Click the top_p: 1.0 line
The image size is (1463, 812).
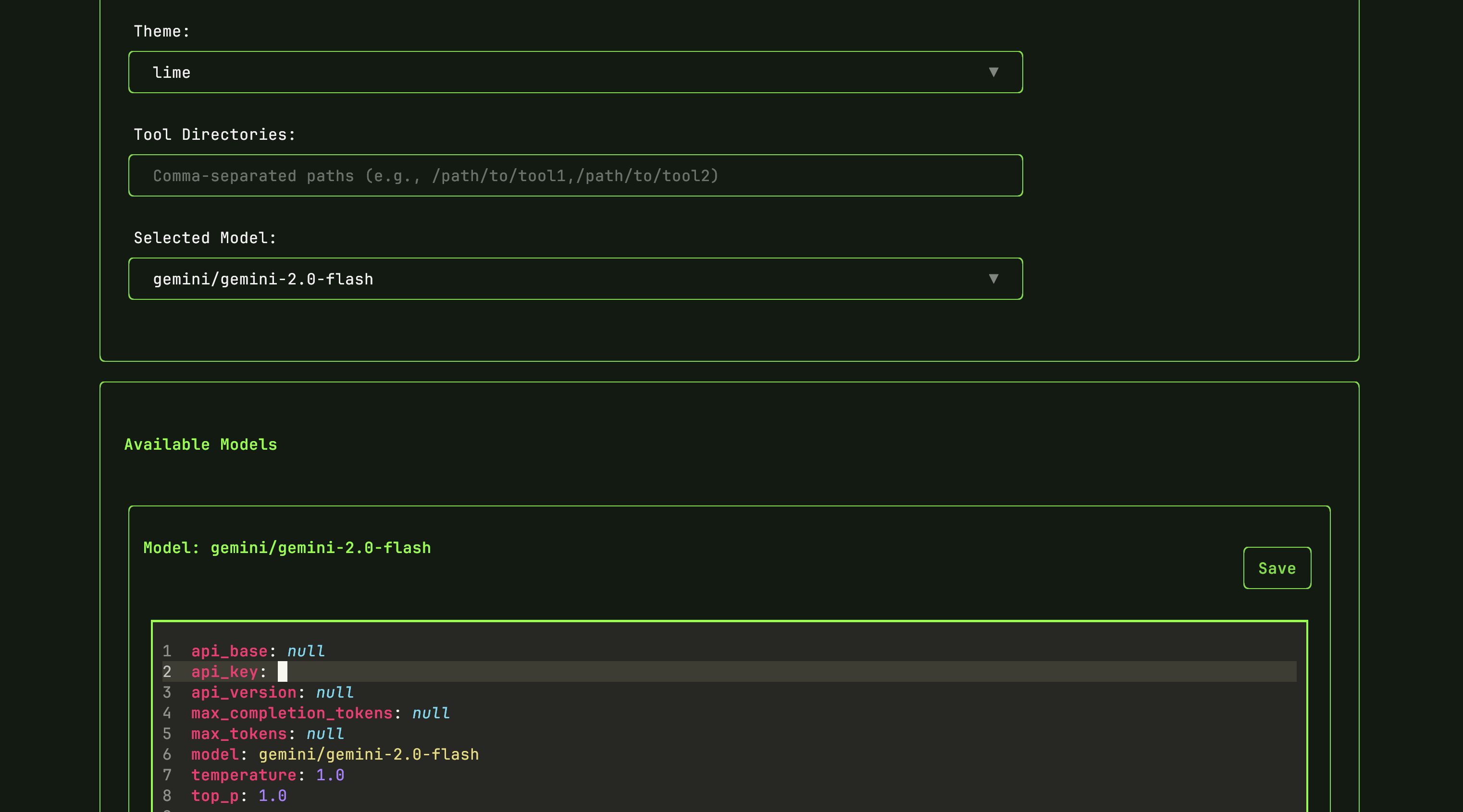pyautogui.click(x=729, y=796)
